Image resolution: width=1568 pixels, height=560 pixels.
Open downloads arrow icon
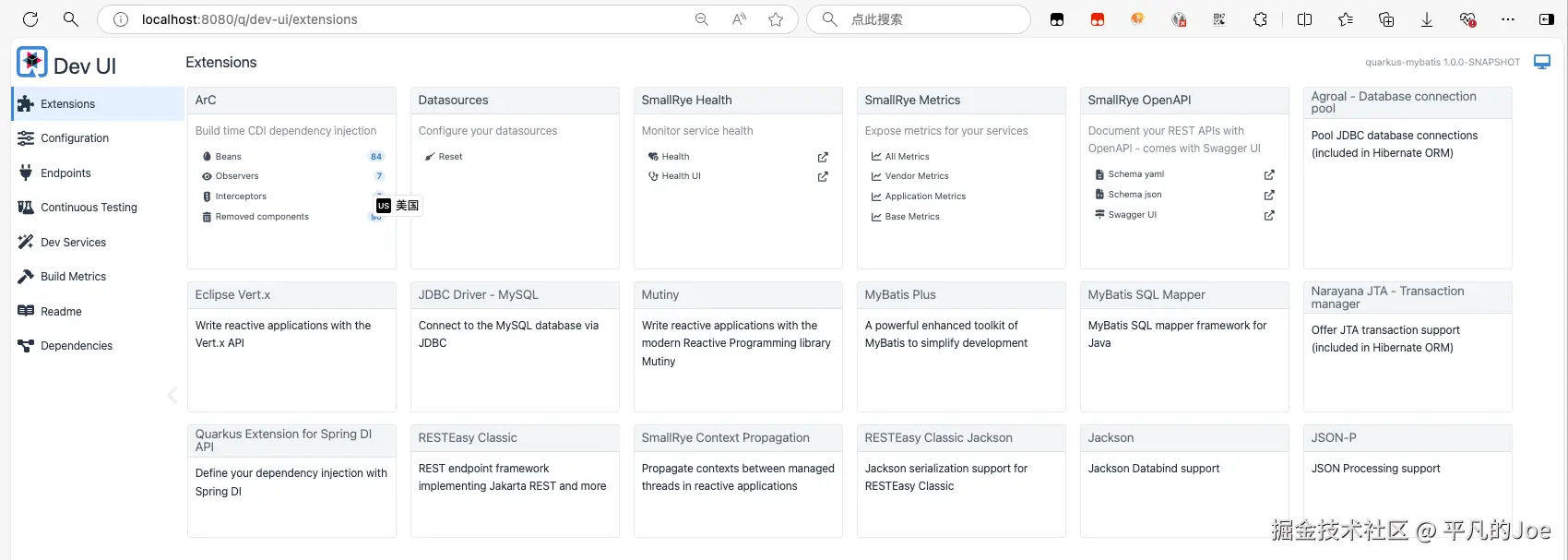click(x=1427, y=19)
